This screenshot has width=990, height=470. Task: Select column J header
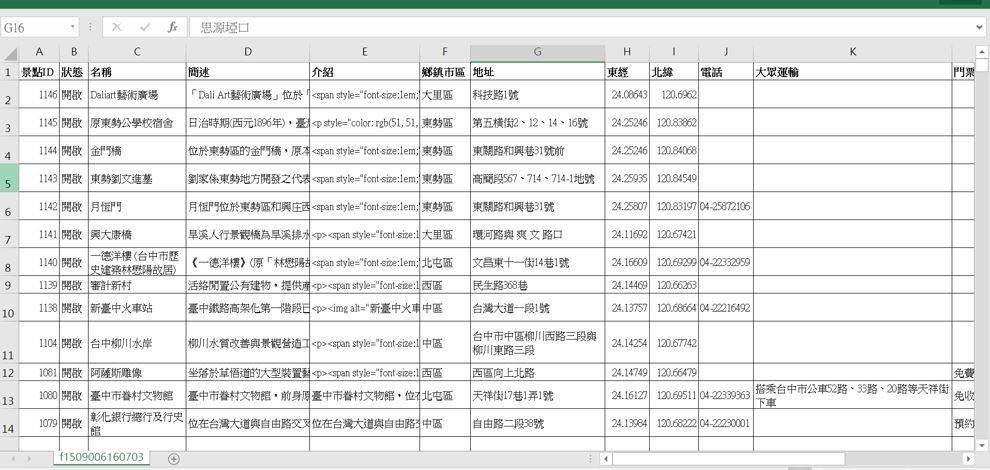(726, 52)
